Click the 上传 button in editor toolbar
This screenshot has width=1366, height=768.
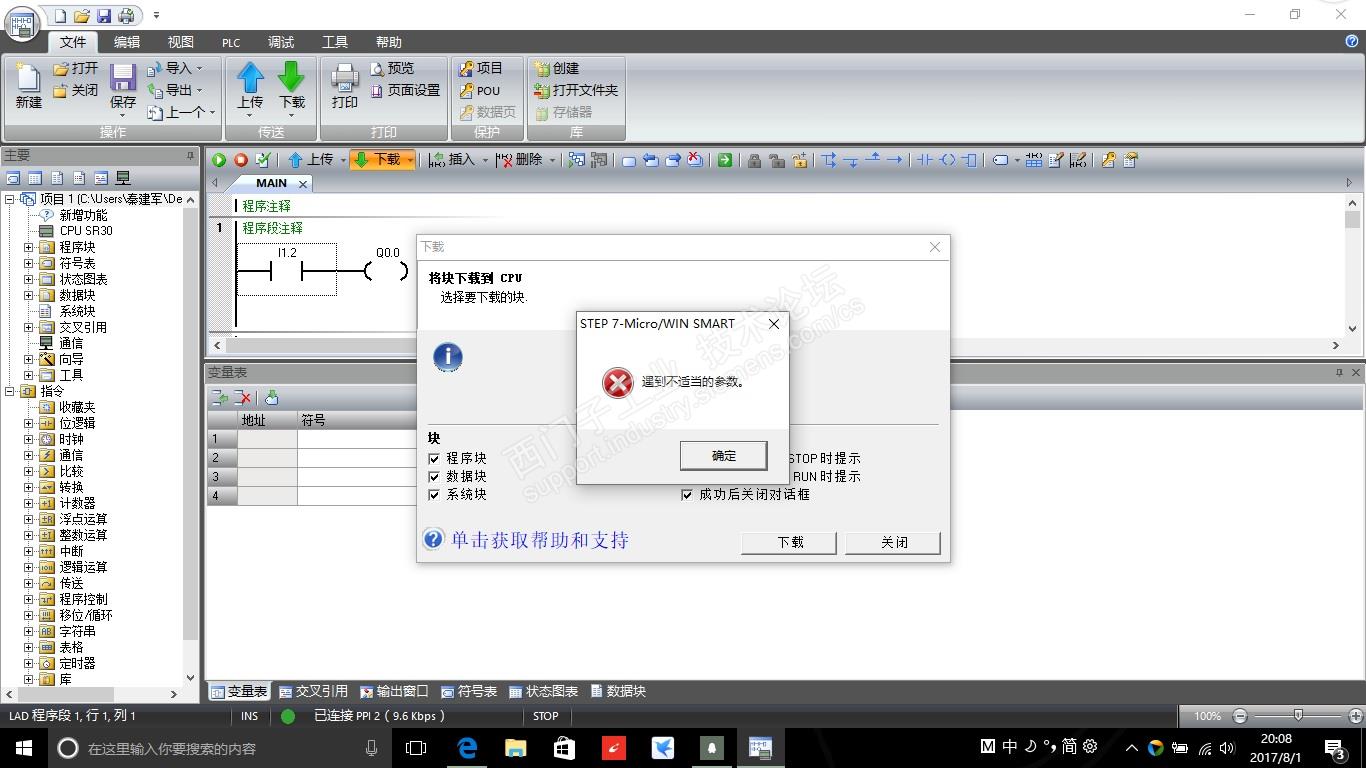[310, 160]
